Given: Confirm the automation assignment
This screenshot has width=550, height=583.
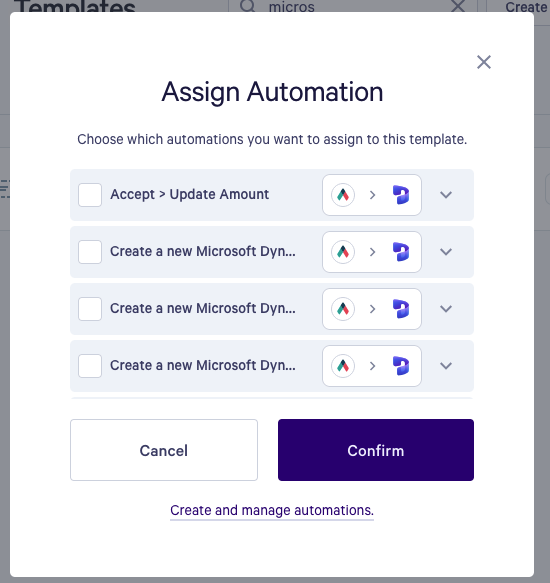Looking at the screenshot, I should click(x=376, y=450).
